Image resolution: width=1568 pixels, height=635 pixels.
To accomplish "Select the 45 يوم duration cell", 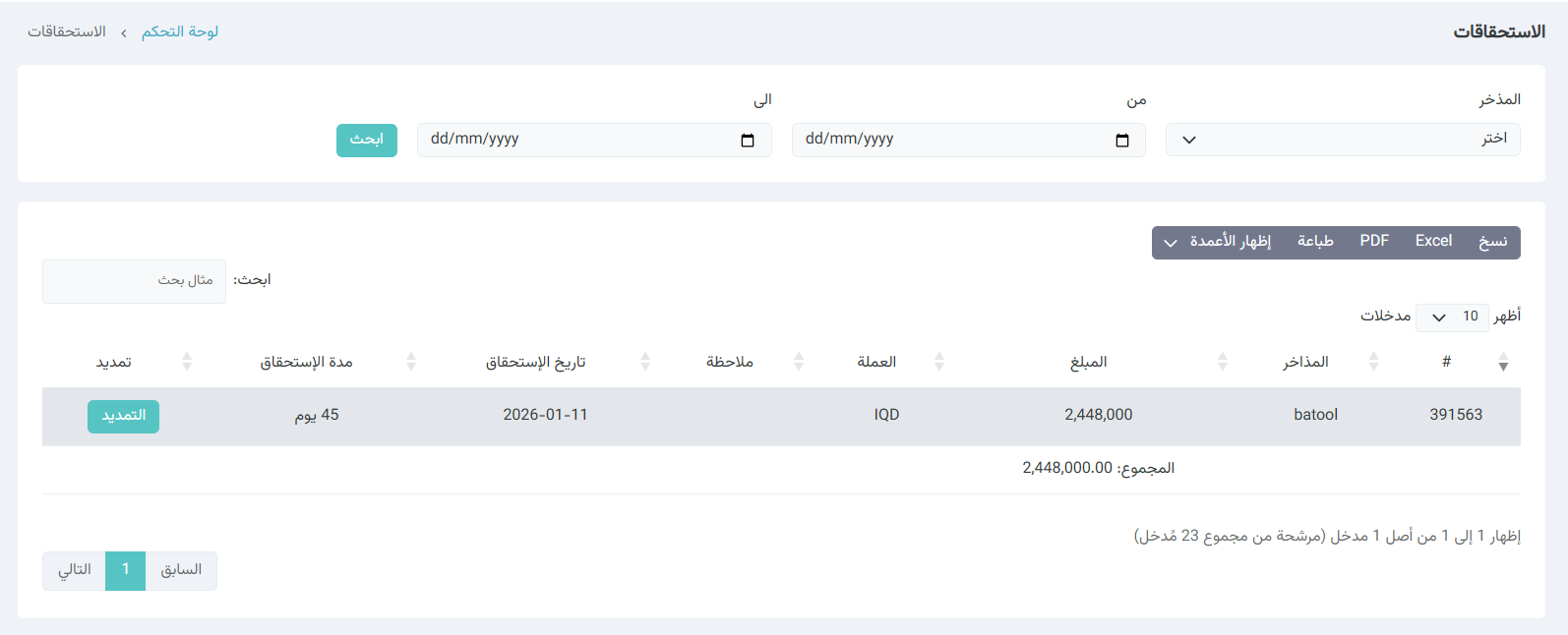I will coord(317,416).
